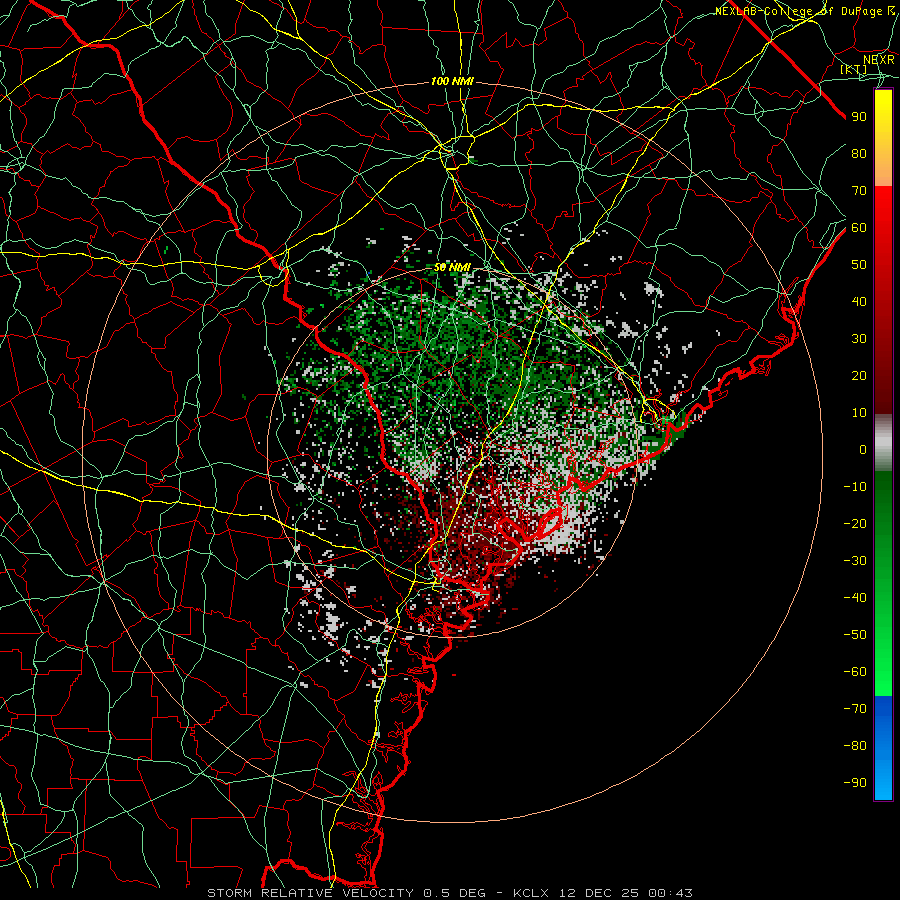Image resolution: width=900 pixels, height=900 pixels.
Task: Click the 10 value on the velocity scale
Action: coord(859,413)
